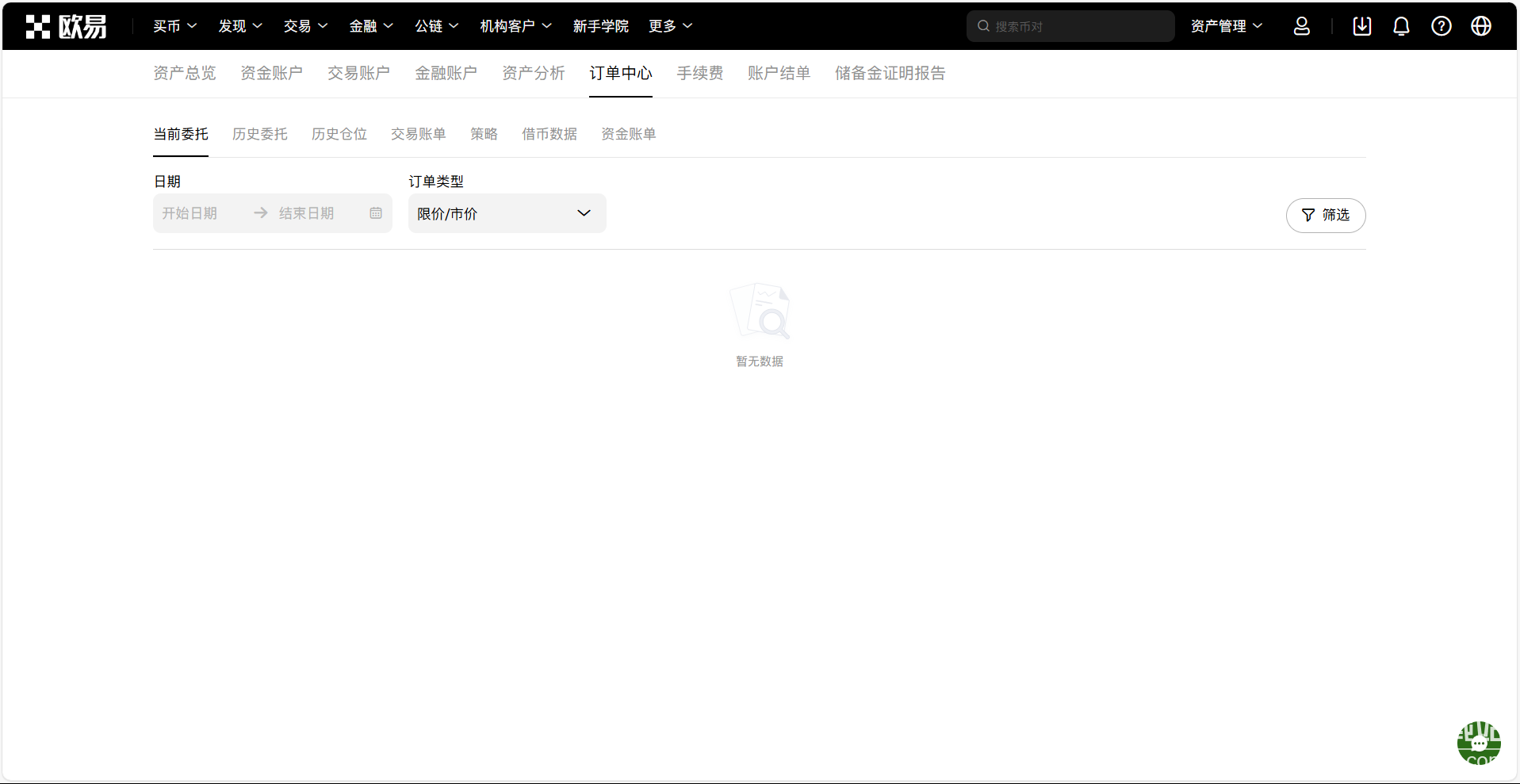Open the help question mark icon
Screen dimensions: 1520x784
pyautogui.click(x=1442, y=26)
